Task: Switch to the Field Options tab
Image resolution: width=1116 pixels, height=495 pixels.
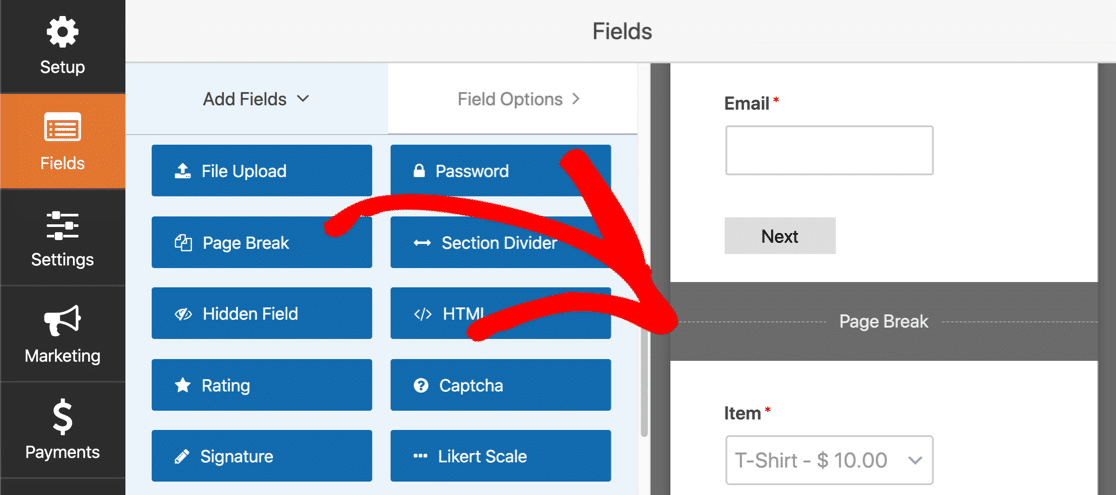Action: pyautogui.click(x=519, y=99)
